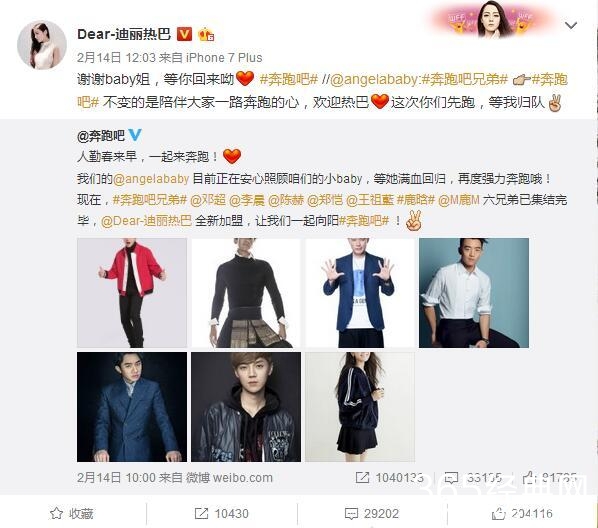Screen dimensions: 598x528
Task: Open comments with the 29202 icon
Action: 371,514
